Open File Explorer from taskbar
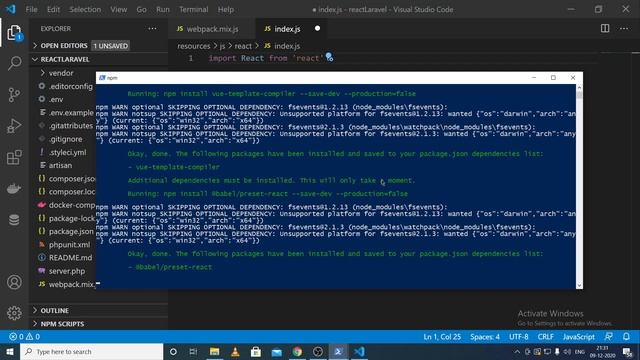This screenshot has height=360, width=640. tap(214, 352)
